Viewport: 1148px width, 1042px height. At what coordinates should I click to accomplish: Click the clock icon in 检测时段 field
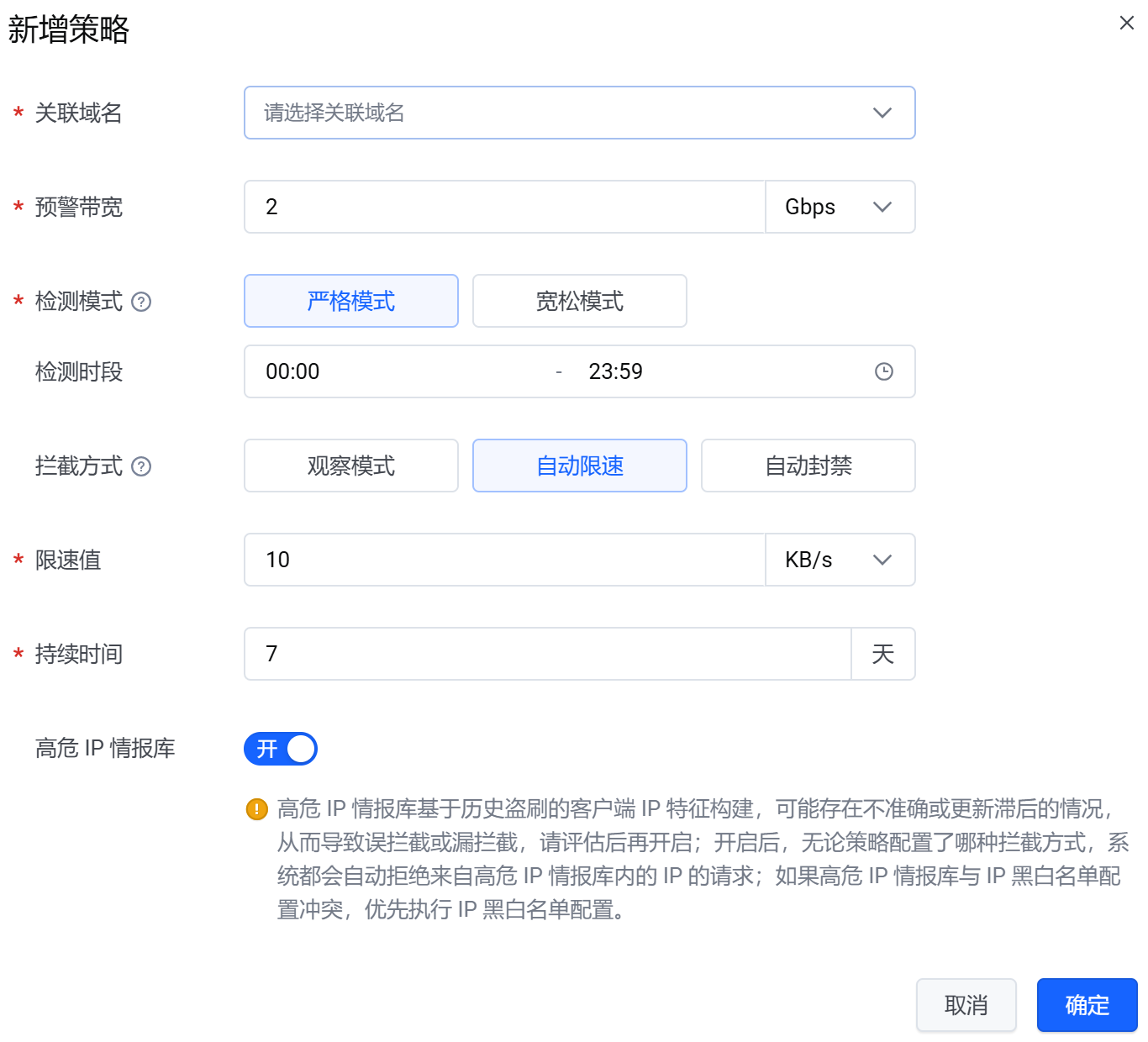(883, 371)
